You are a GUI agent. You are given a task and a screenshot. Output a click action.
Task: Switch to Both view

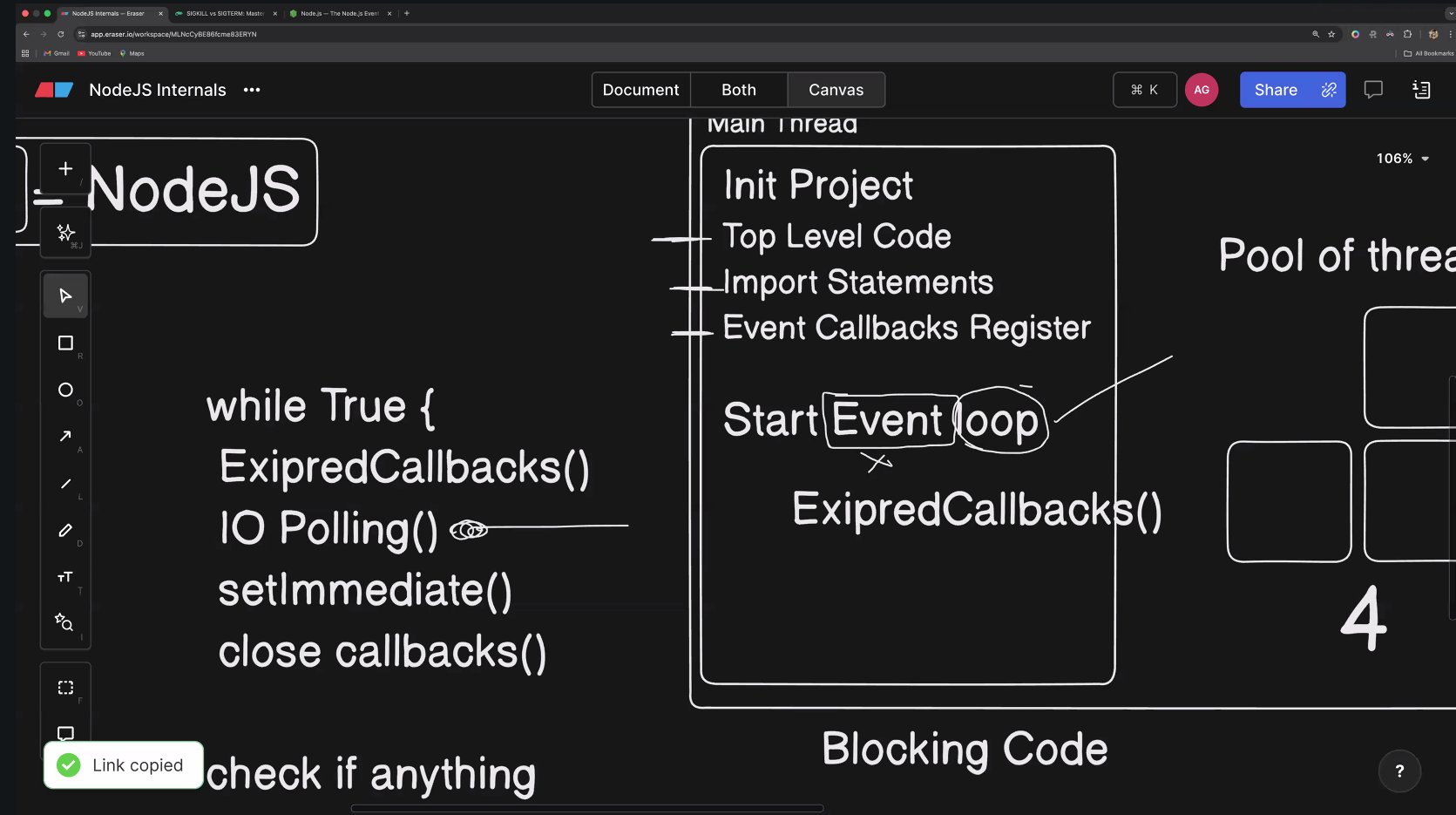point(739,90)
